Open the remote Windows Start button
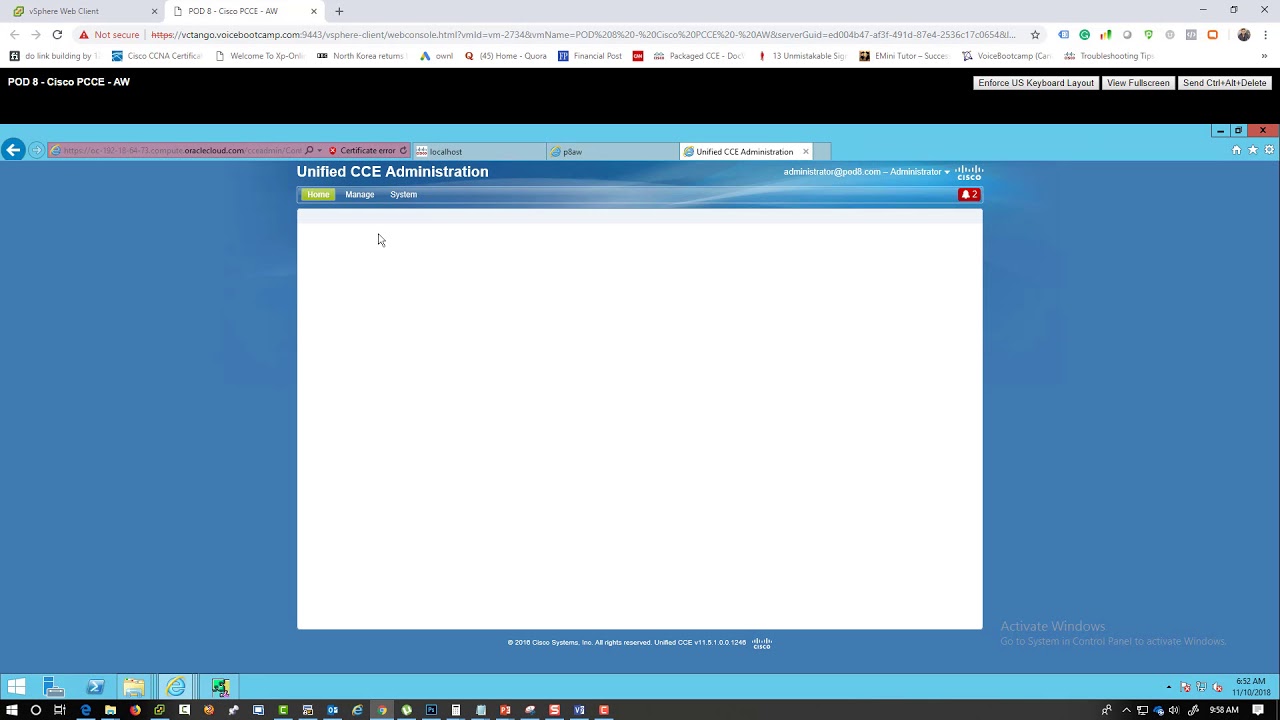The image size is (1280, 720). tap(16, 686)
